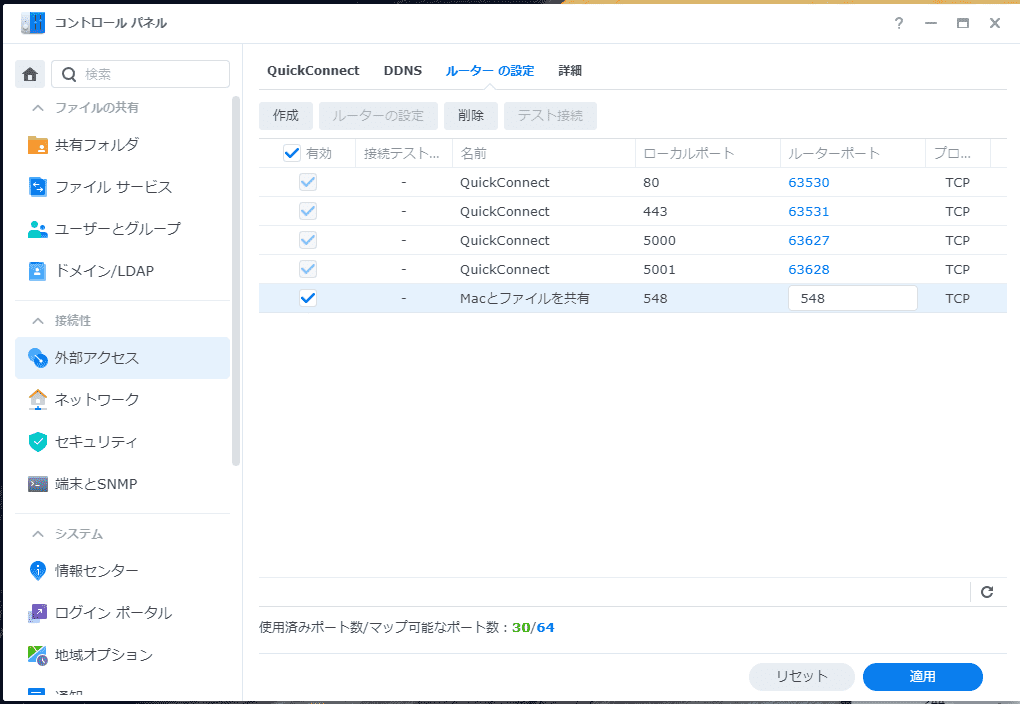This screenshot has width=1020, height=704.
Task: Click the 接続テスト column header
Action: 404,154
